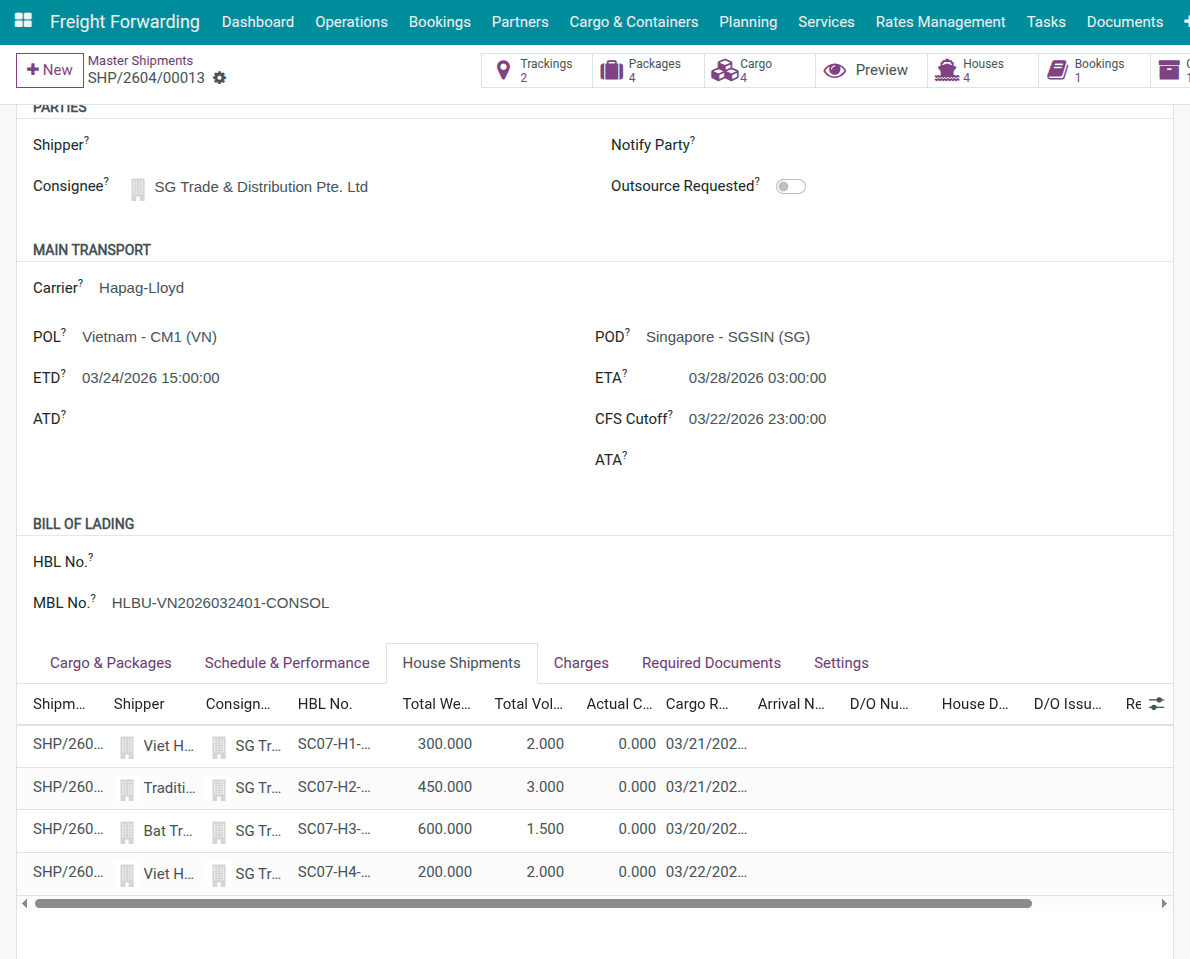Open the Rates Management menu
Image resolution: width=1190 pixels, height=959 pixels.
940,22
